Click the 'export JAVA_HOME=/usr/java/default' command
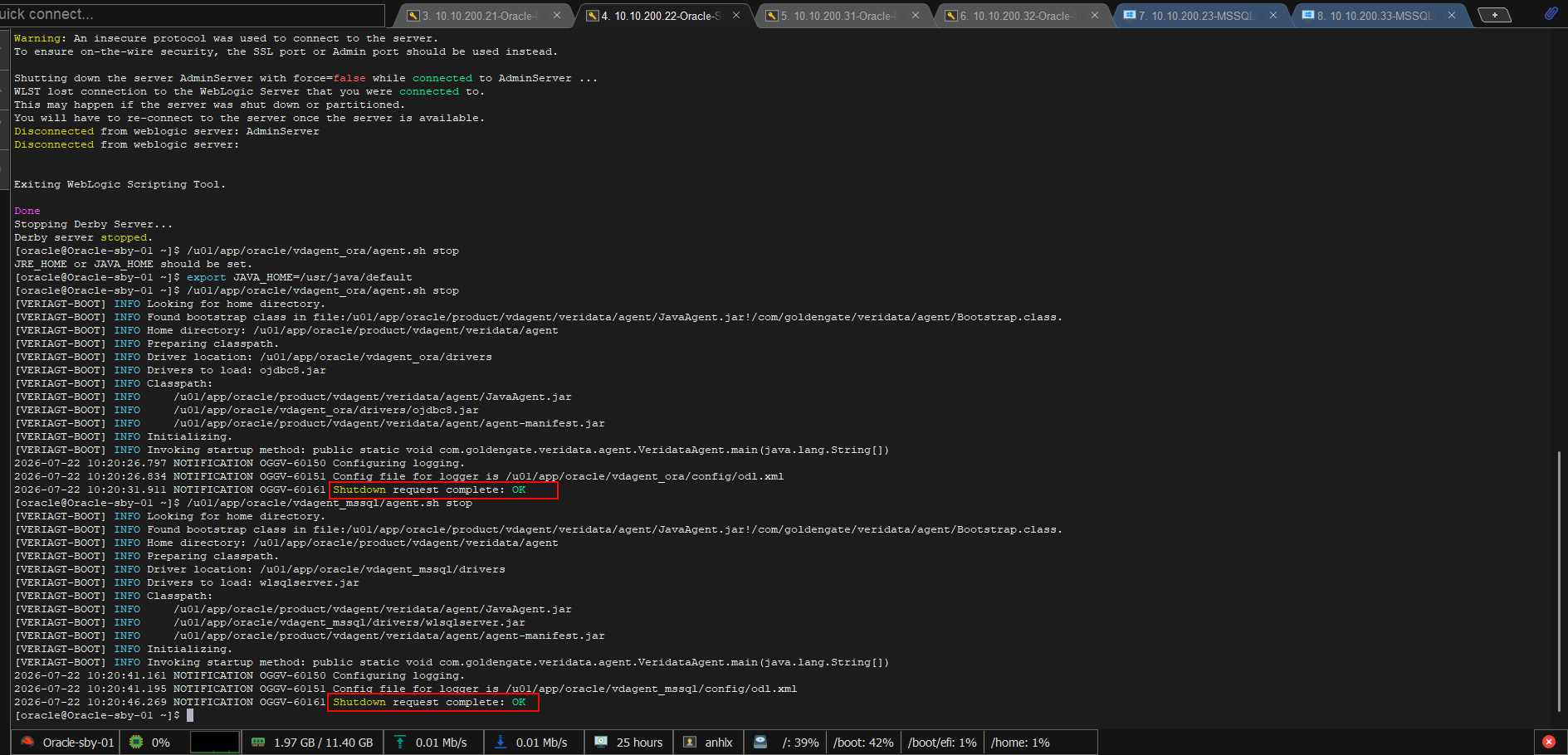1568x755 pixels. tap(300, 277)
